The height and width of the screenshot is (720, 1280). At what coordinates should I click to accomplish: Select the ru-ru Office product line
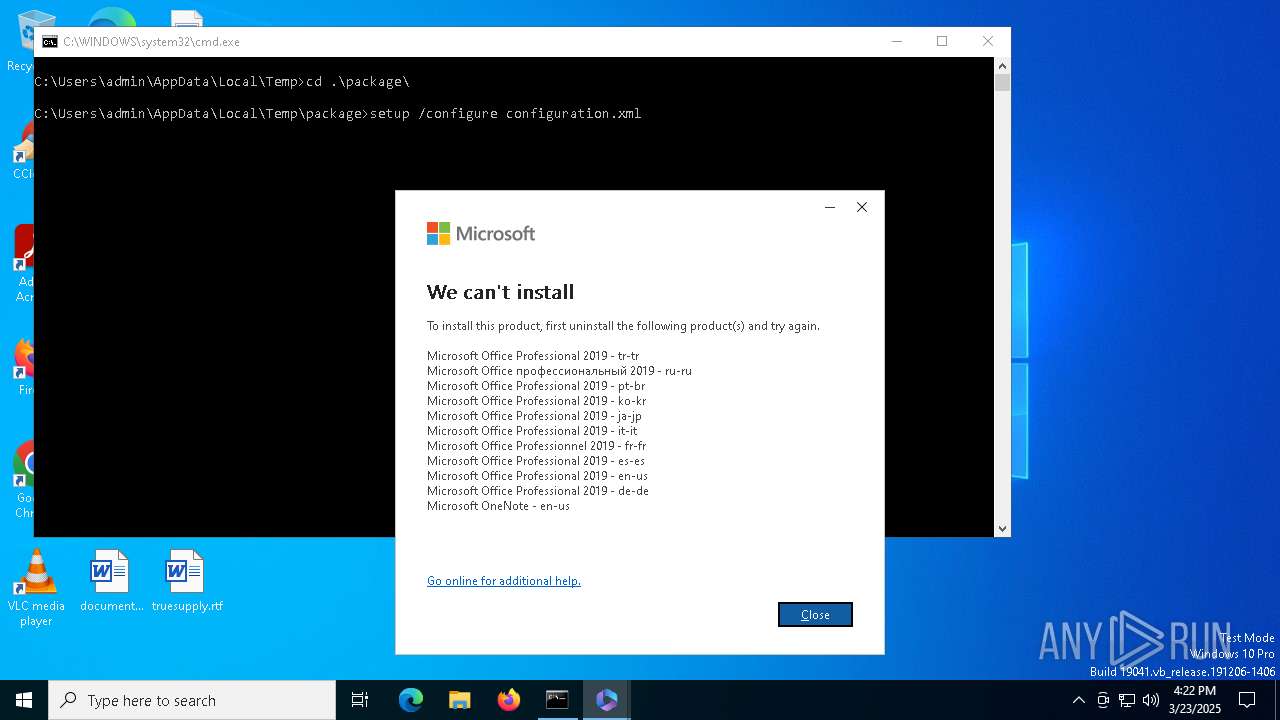(x=559, y=371)
